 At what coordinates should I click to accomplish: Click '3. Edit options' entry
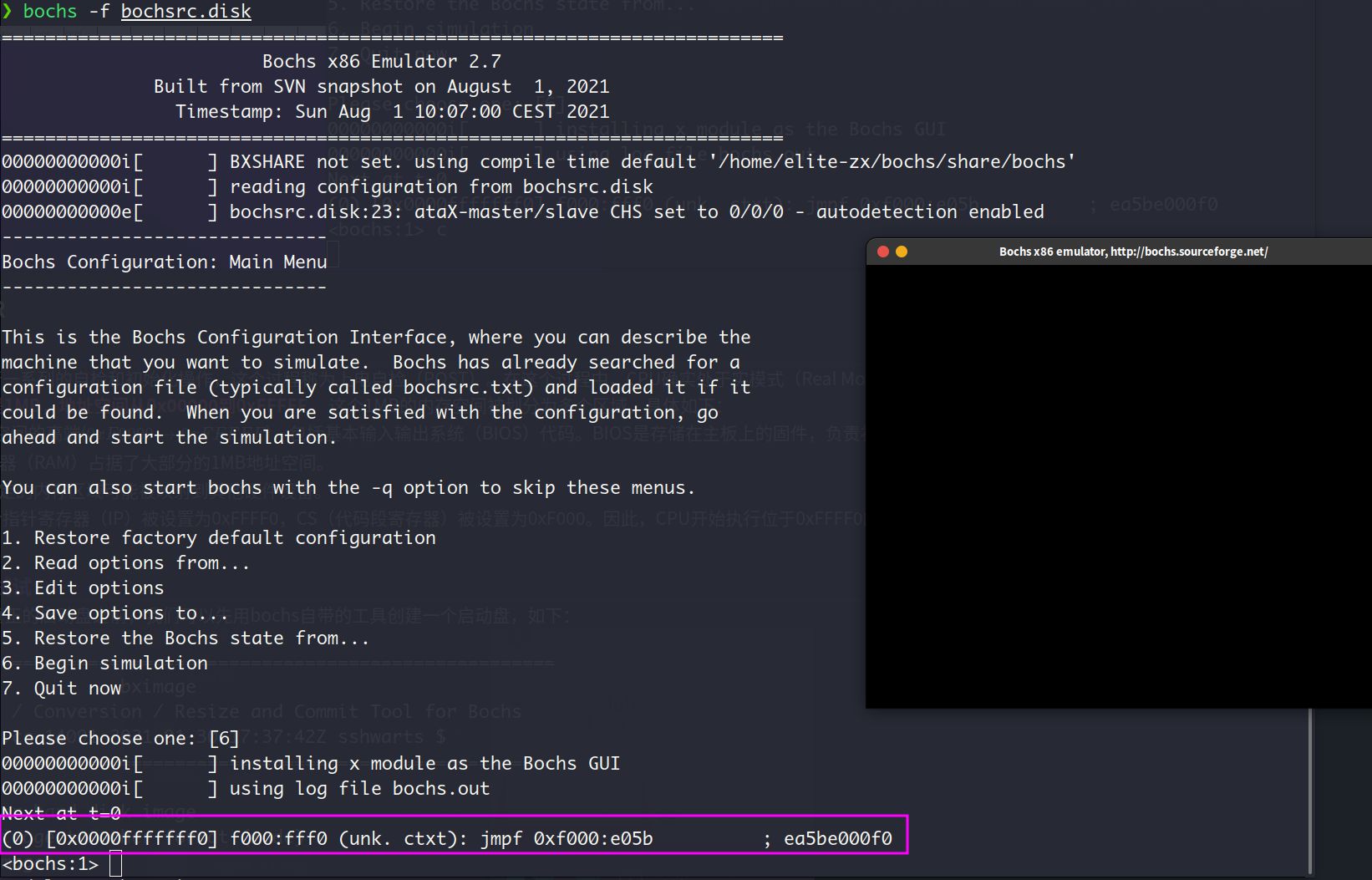click(83, 588)
